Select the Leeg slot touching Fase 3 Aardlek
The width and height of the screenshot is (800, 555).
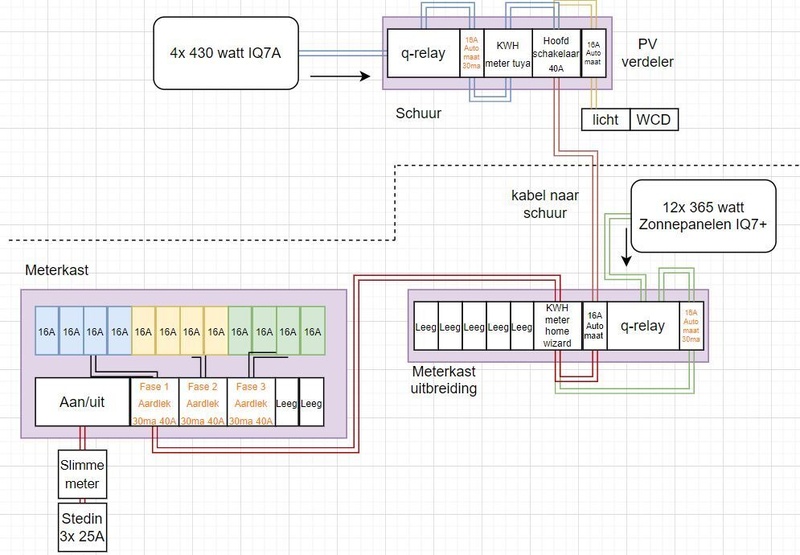click(287, 402)
